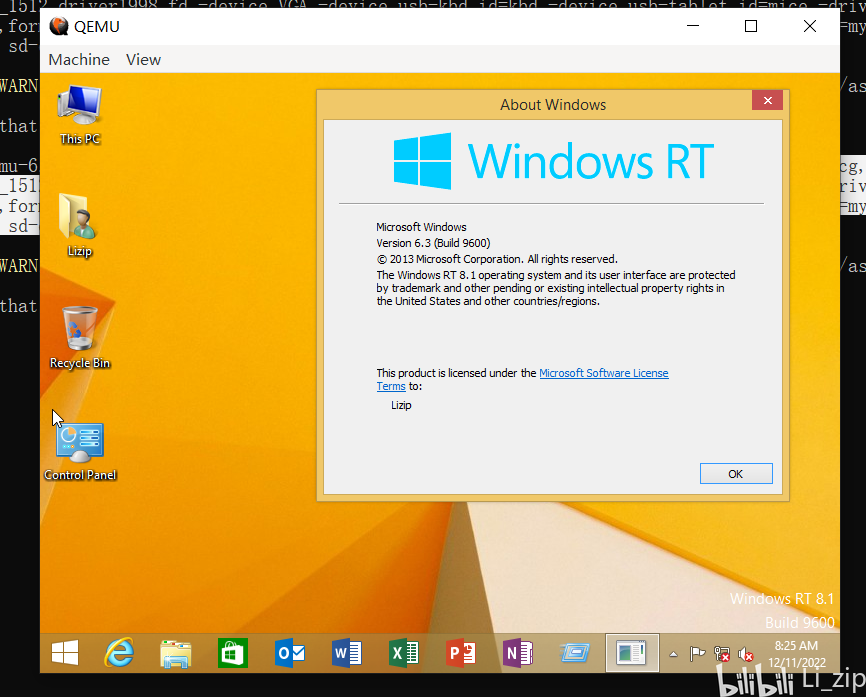866x697 pixels.
Task: Open File Explorer from taskbar
Action: pos(176,654)
